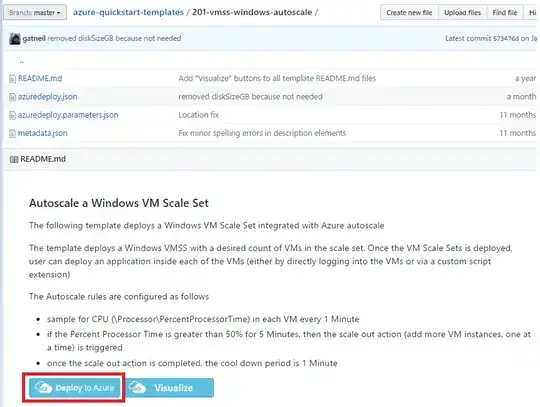
Task: Click the azuredeploy.json file icon
Action: tap(12, 97)
